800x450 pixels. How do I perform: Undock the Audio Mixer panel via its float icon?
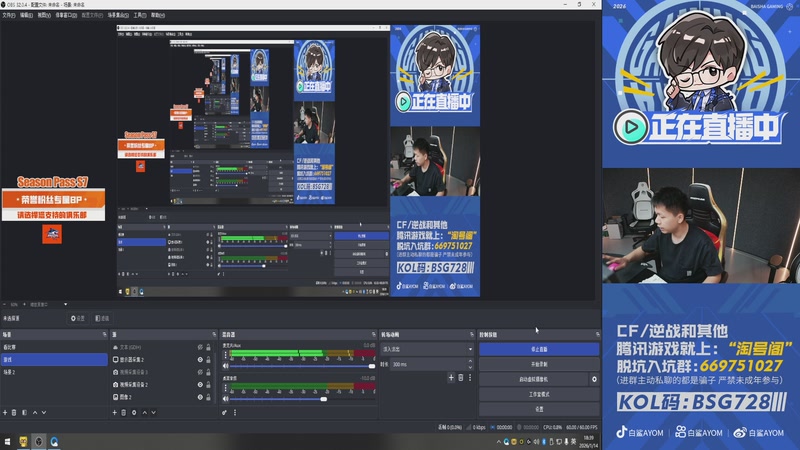pyautogui.click(x=373, y=335)
